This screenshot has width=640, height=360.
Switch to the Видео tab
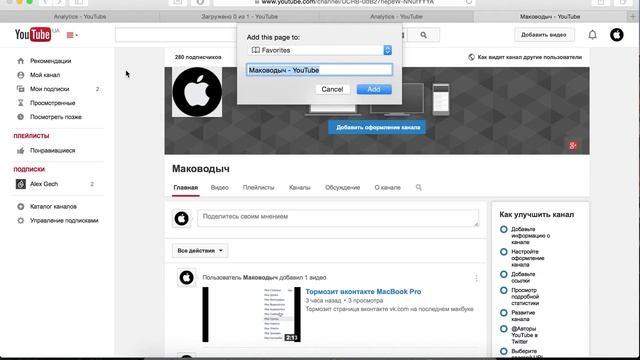click(x=220, y=188)
